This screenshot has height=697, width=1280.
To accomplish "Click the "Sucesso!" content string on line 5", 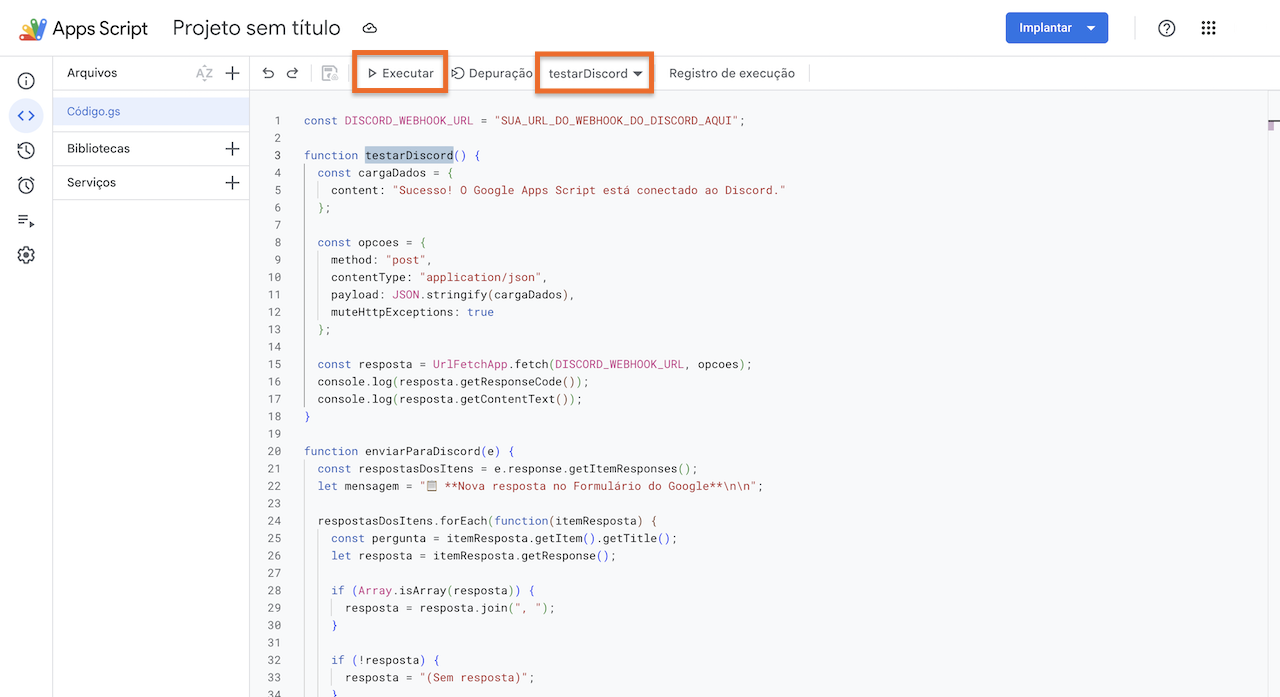I will click(x=589, y=190).
